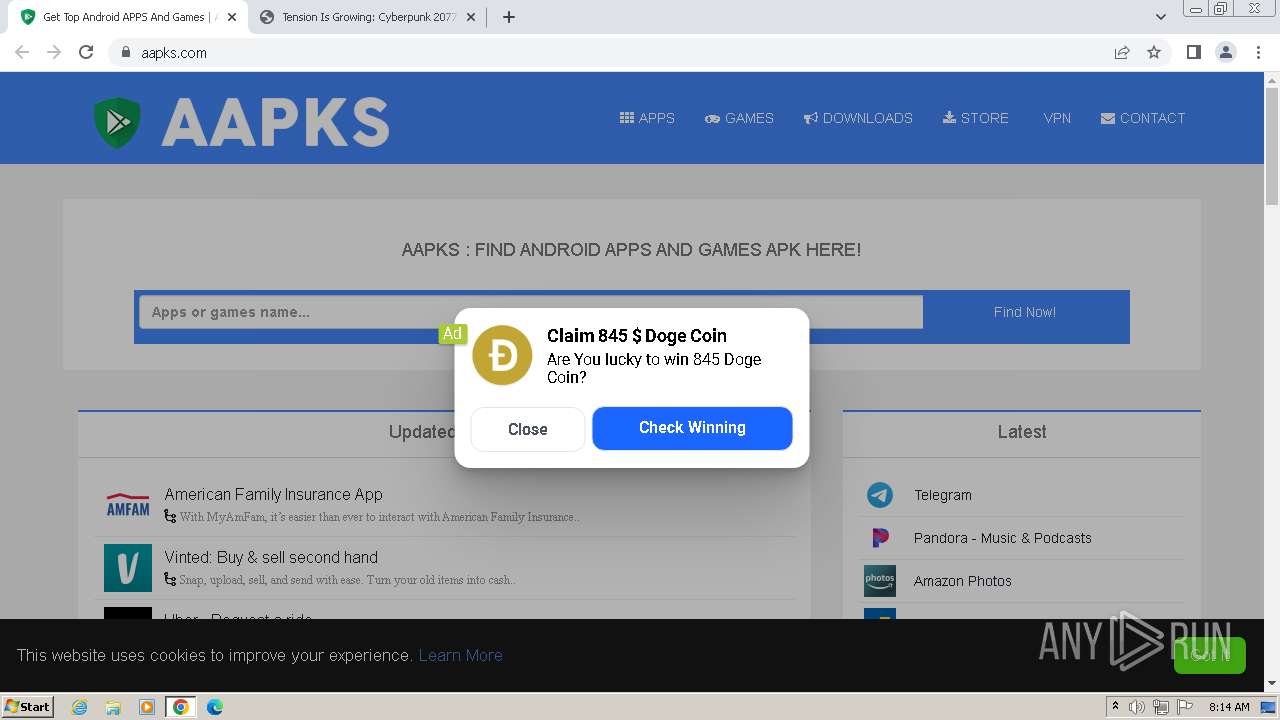This screenshot has height=720, width=1280.
Task: Launch Microsoft Edge from taskbar
Action: [x=215, y=707]
